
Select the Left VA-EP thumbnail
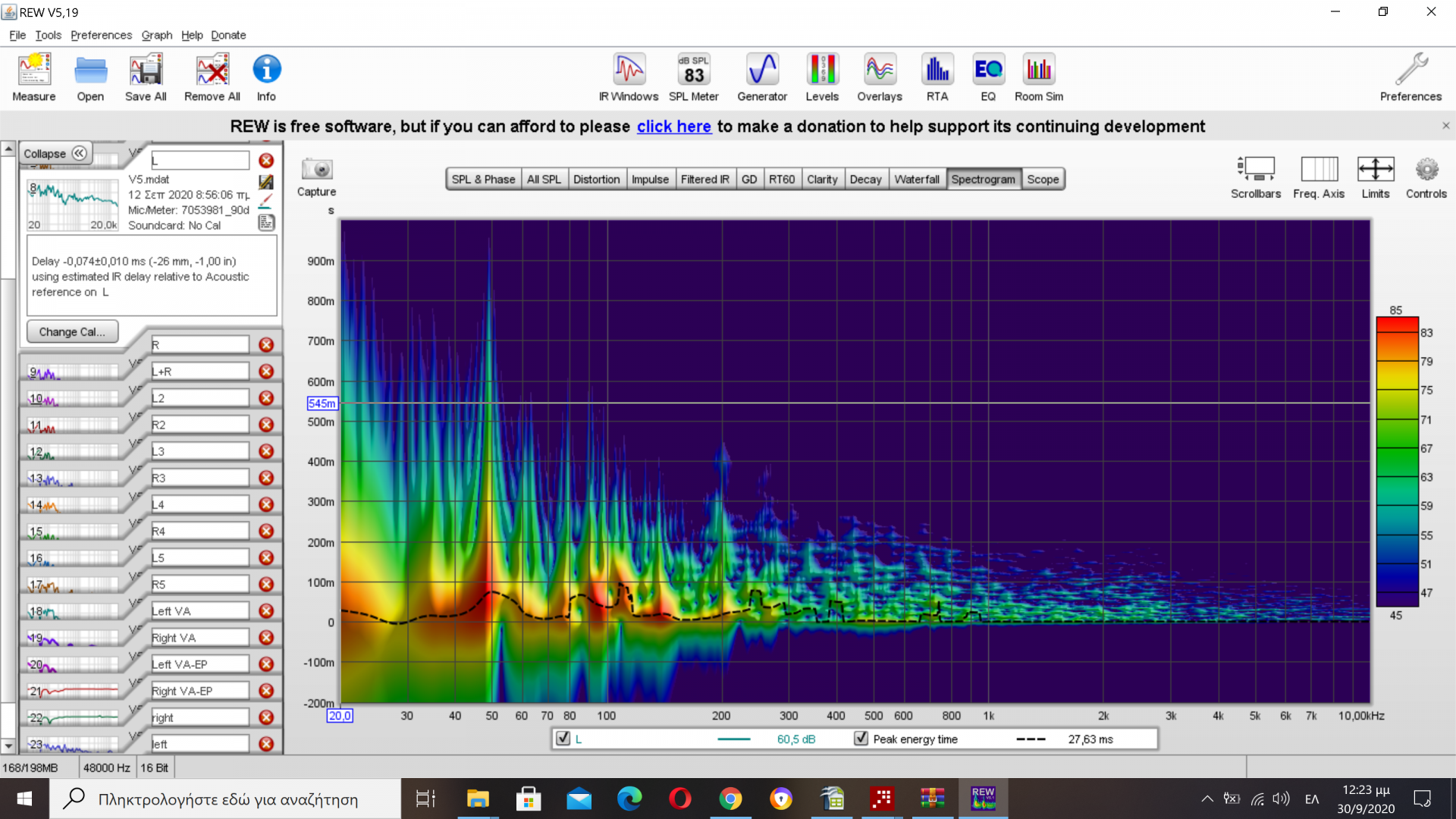tap(73, 666)
